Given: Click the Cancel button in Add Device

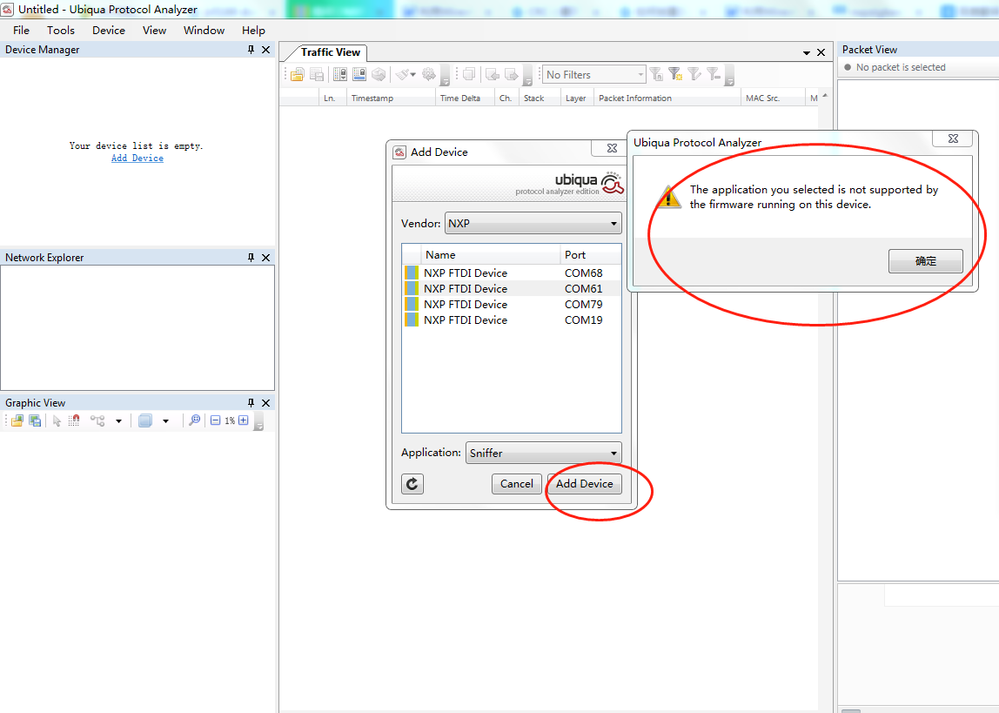Looking at the screenshot, I should [517, 484].
